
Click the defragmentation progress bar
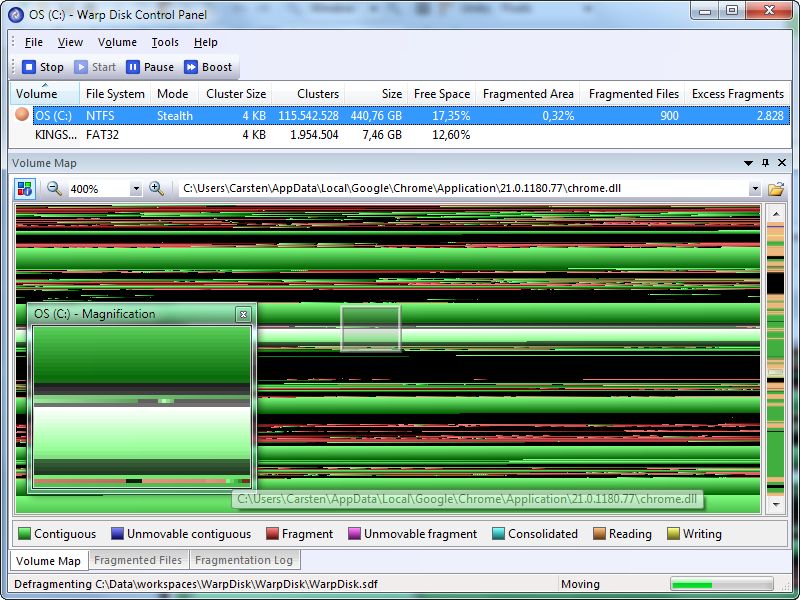722,584
